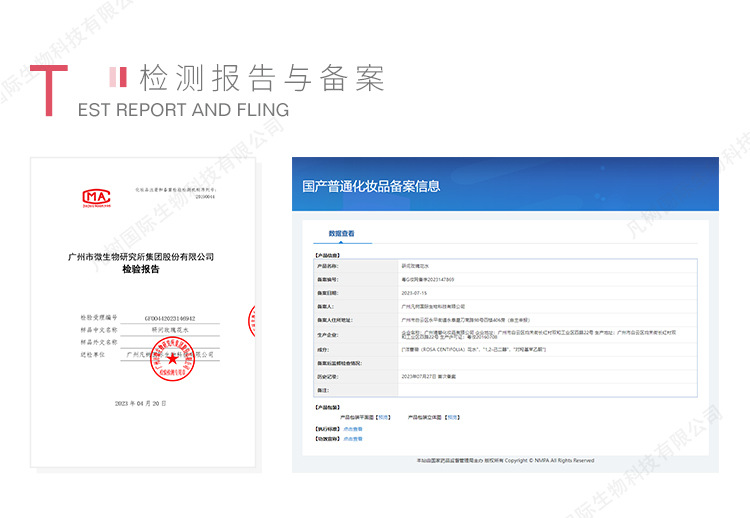This screenshot has height=518, width=750.
Task: Click the 备注 row label
Action: [323, 391]
